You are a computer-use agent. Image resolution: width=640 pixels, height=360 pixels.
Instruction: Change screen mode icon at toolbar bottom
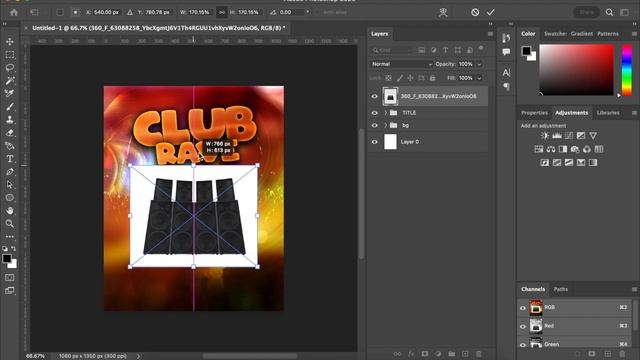(10, 291)
